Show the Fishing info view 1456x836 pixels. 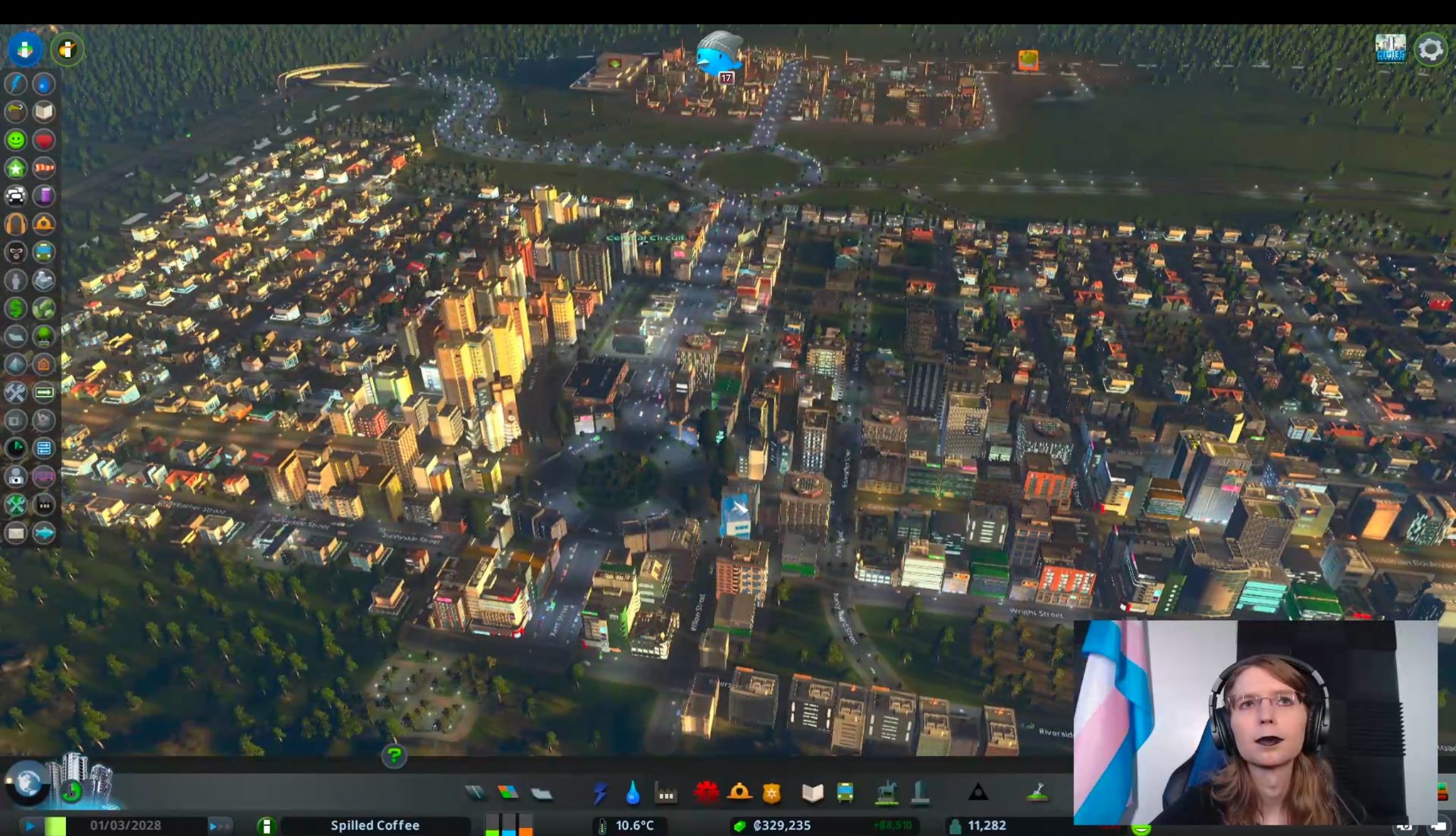pos(44,533)
